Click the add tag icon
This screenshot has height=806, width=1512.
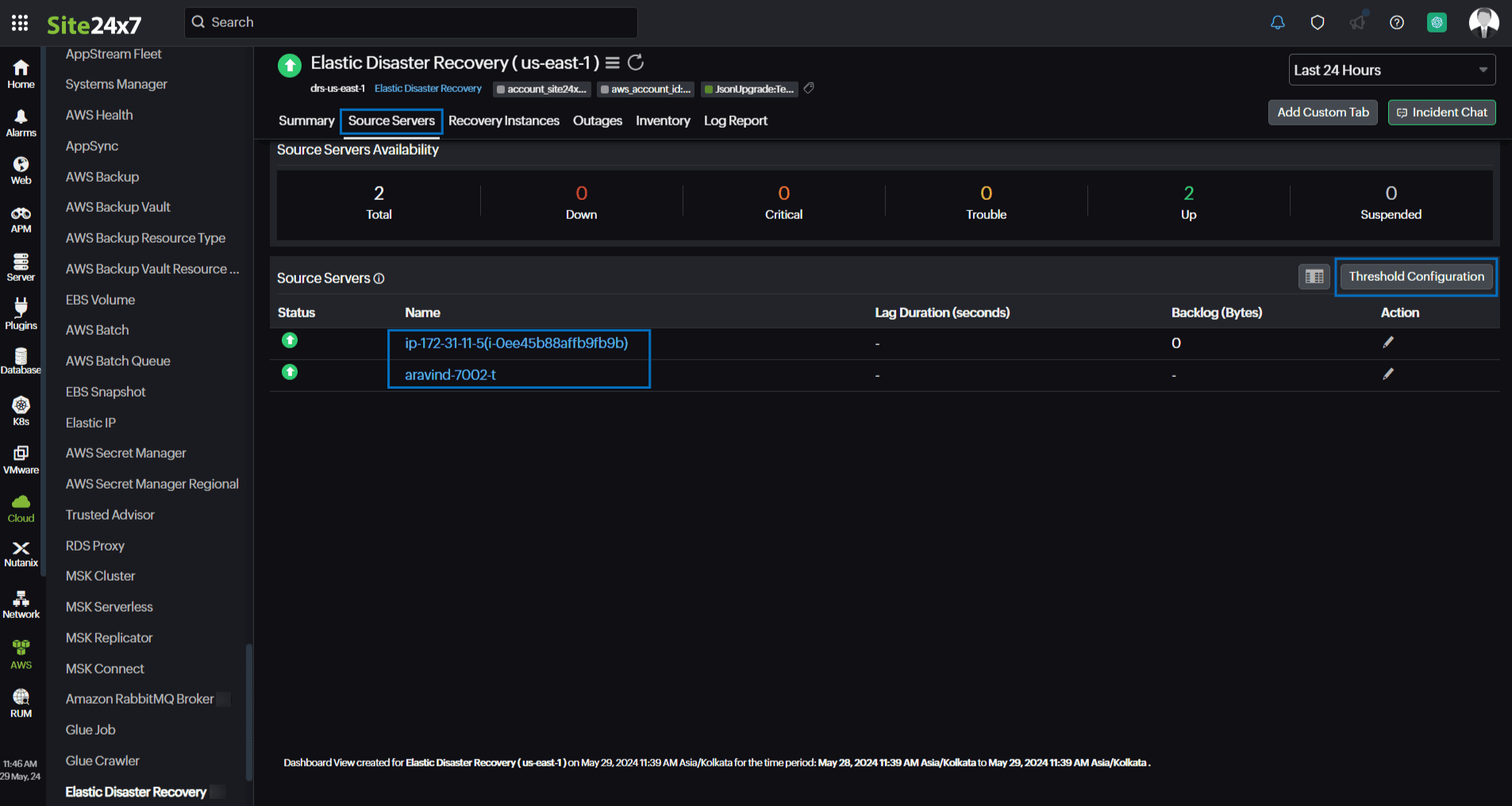pos(809,88)
